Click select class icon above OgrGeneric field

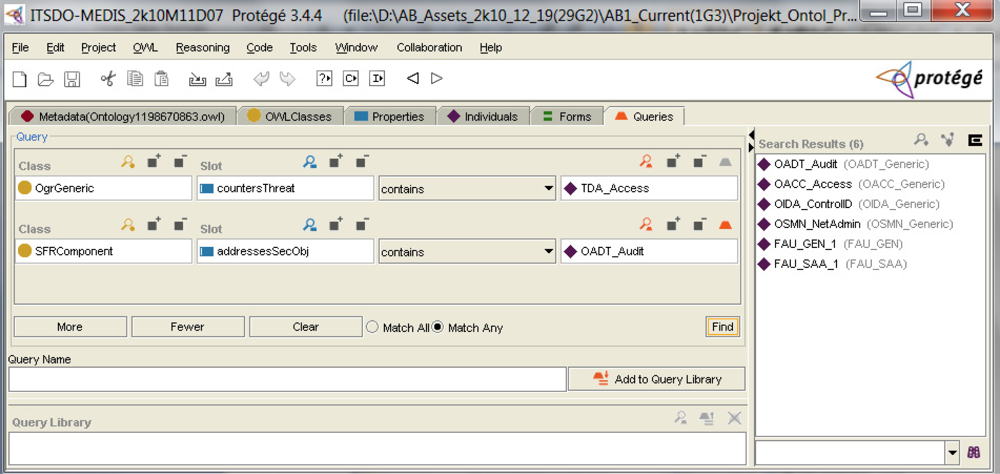(x=128, y=161)
